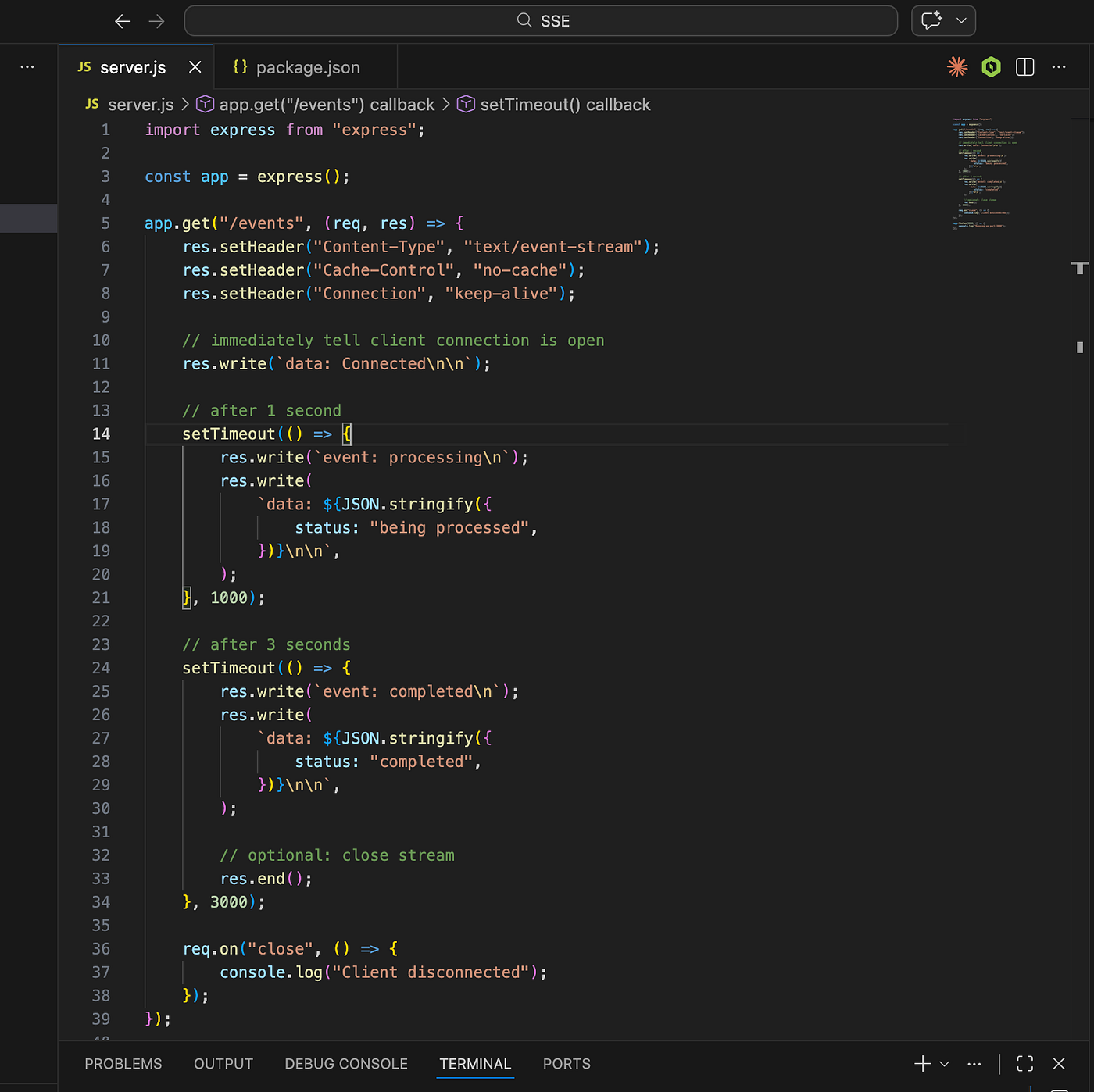
Task: Open the SSE command center search box
Action: (x=541, y=21)
